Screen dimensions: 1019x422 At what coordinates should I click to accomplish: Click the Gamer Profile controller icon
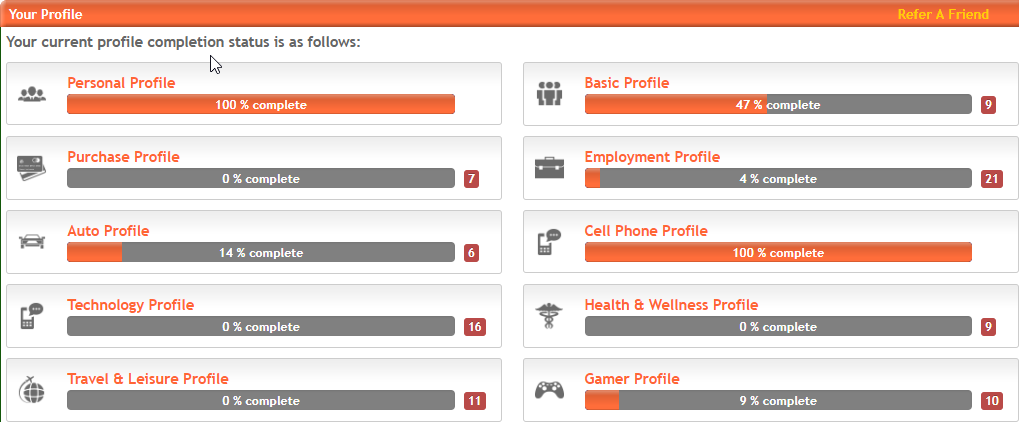(549, 389)
